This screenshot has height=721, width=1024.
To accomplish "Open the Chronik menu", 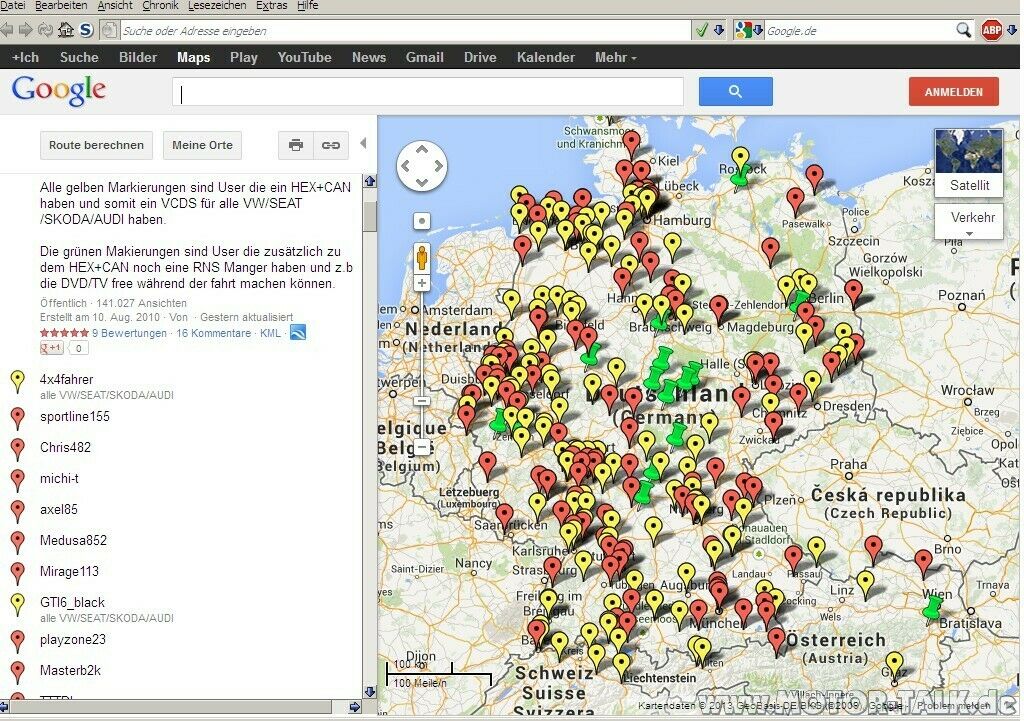I will [160, 5].
